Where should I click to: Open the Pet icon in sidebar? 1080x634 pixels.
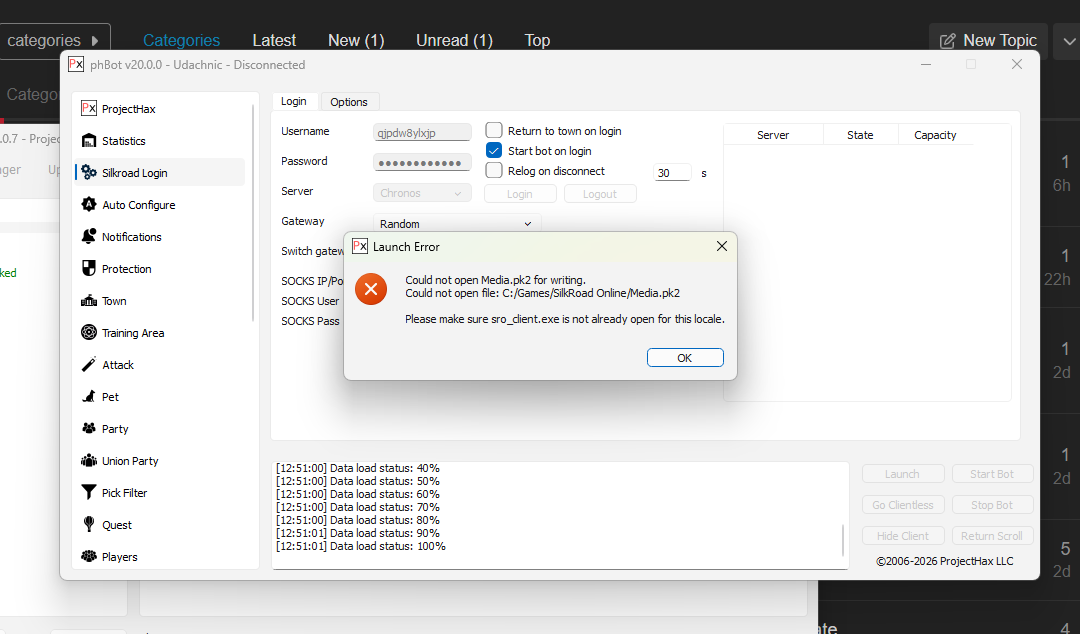tap(89, 397)
